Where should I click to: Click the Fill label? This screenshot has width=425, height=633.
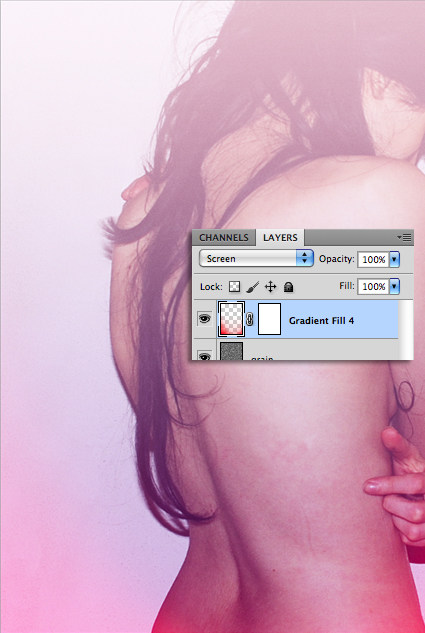[x=347, y=286]
